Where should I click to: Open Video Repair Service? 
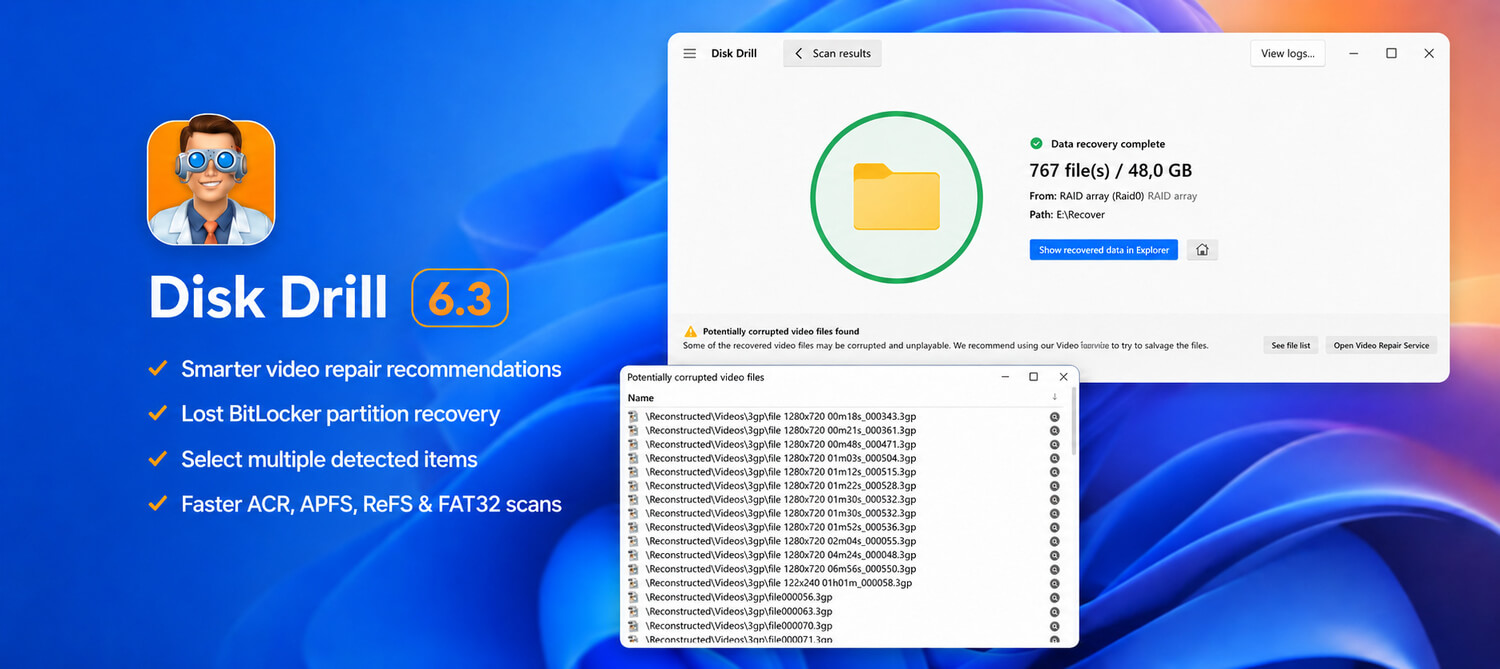1382,346
